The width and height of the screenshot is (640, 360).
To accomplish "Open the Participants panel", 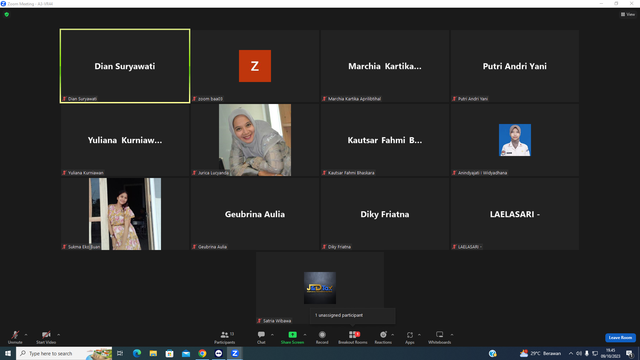I will click(224, 337).
